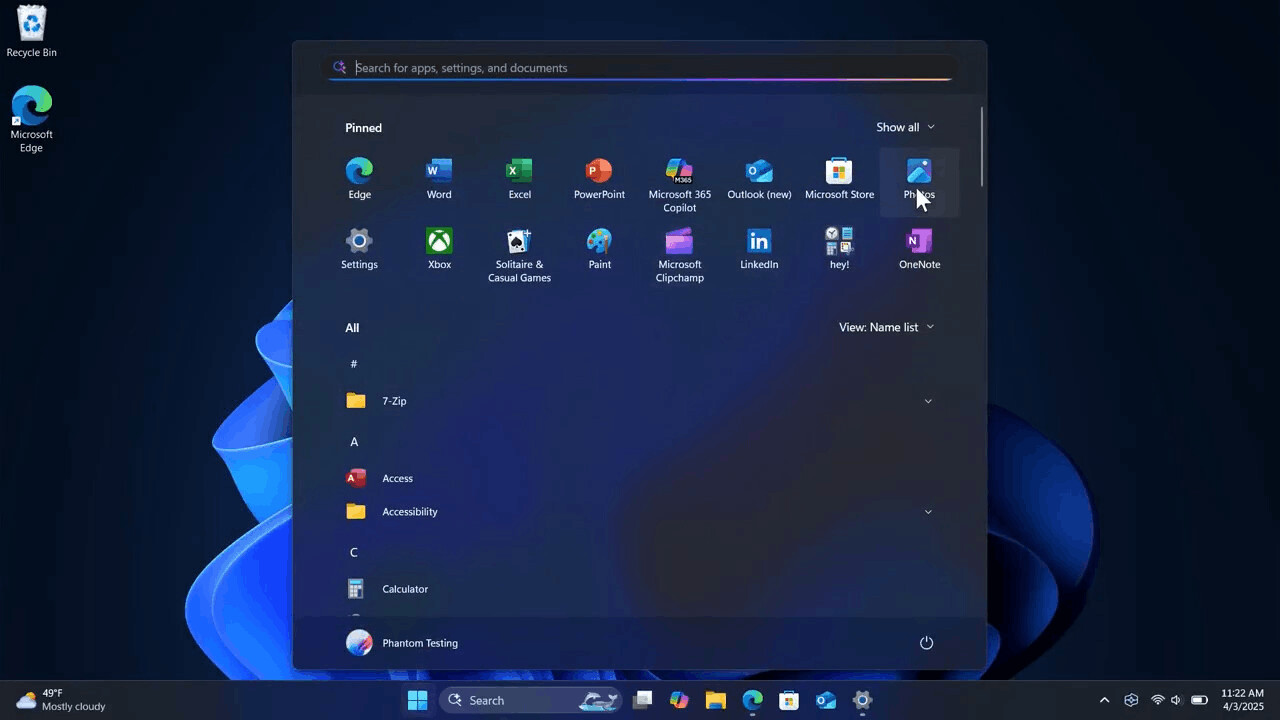Open Copilot from the taskbar

[x=679, y=700]
